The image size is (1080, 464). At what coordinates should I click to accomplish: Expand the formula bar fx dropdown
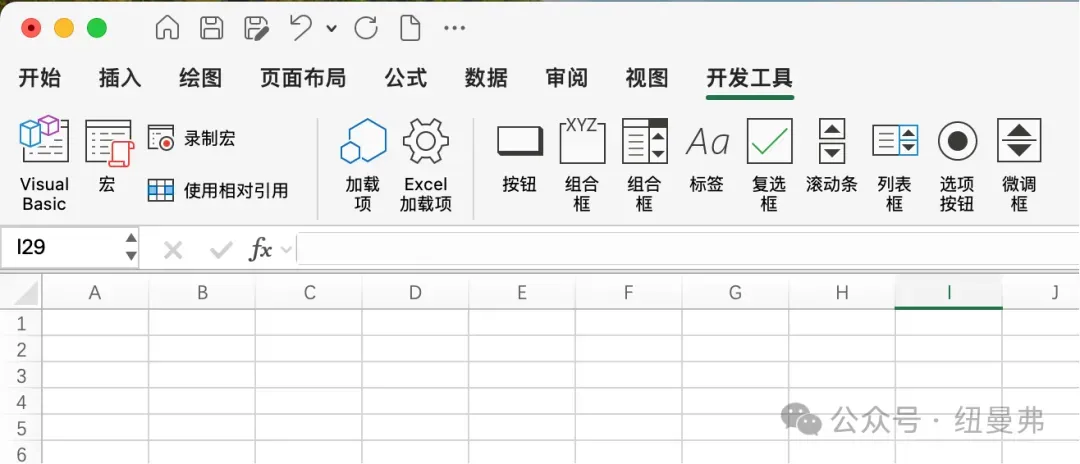287,250
